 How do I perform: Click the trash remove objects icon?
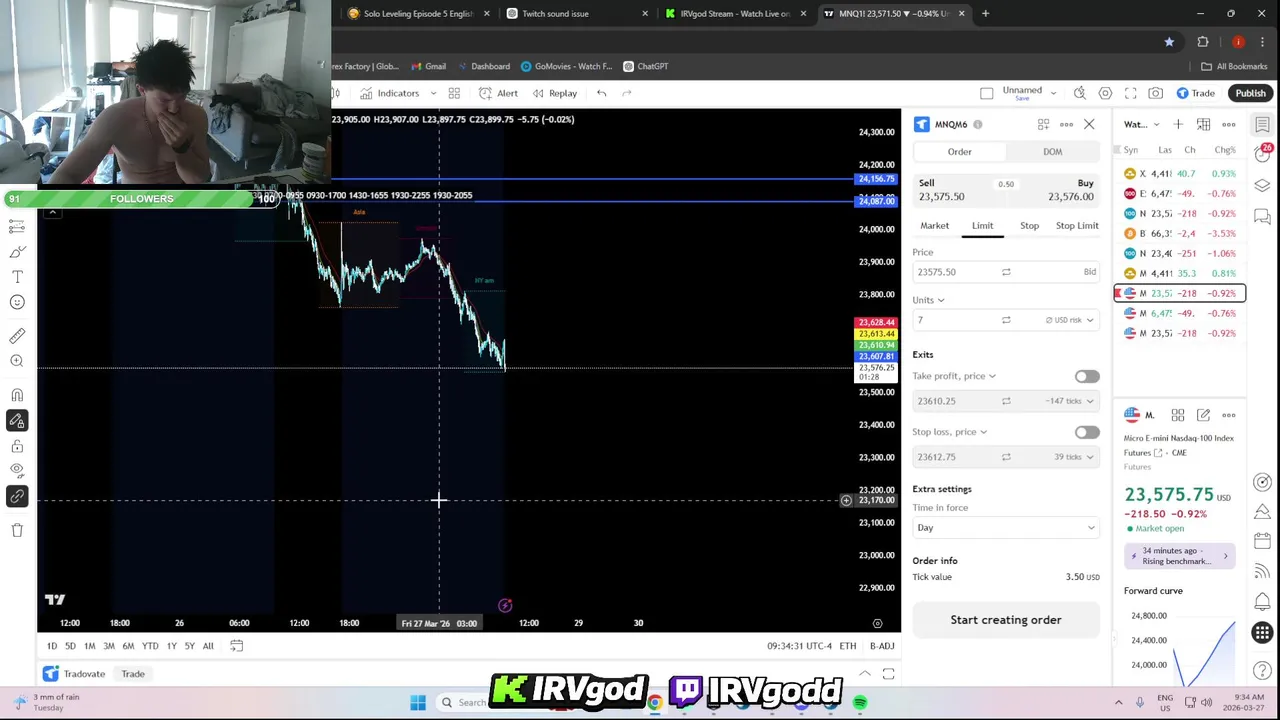point(17,530)
